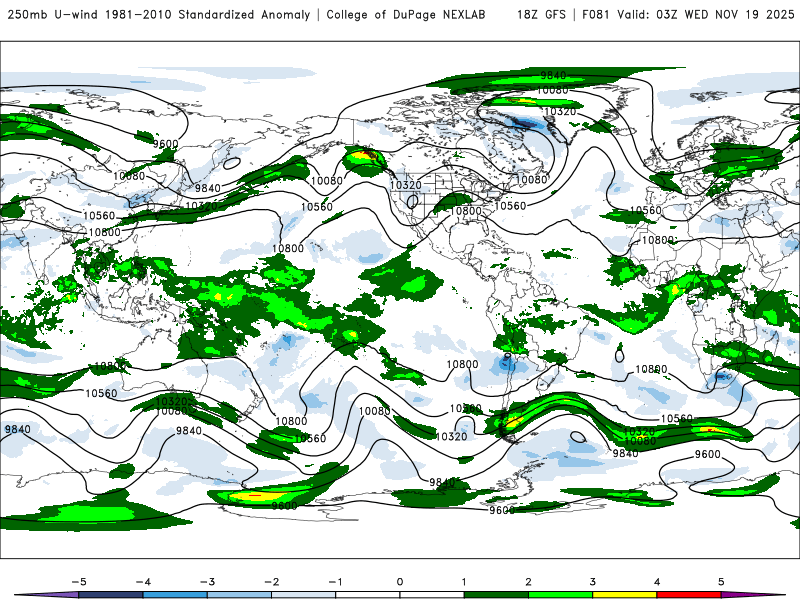Click the "3" color scale label
The height and width of the screenshot is (600, 800).
pyautogui.click(x=592, y=582)
